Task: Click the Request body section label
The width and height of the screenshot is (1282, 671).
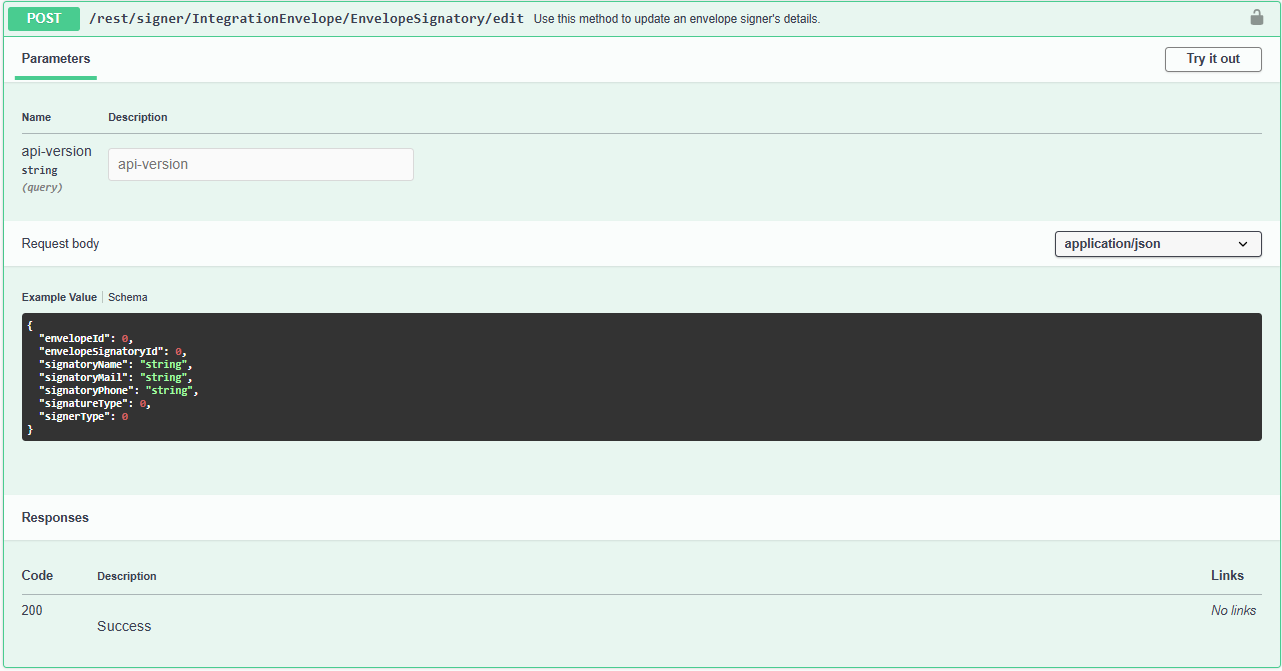Action: 60,244
